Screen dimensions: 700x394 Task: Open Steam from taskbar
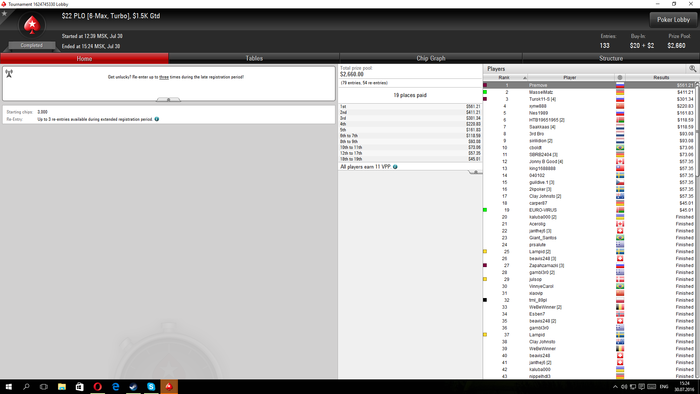pyautogui.click(x=133, y=386)
